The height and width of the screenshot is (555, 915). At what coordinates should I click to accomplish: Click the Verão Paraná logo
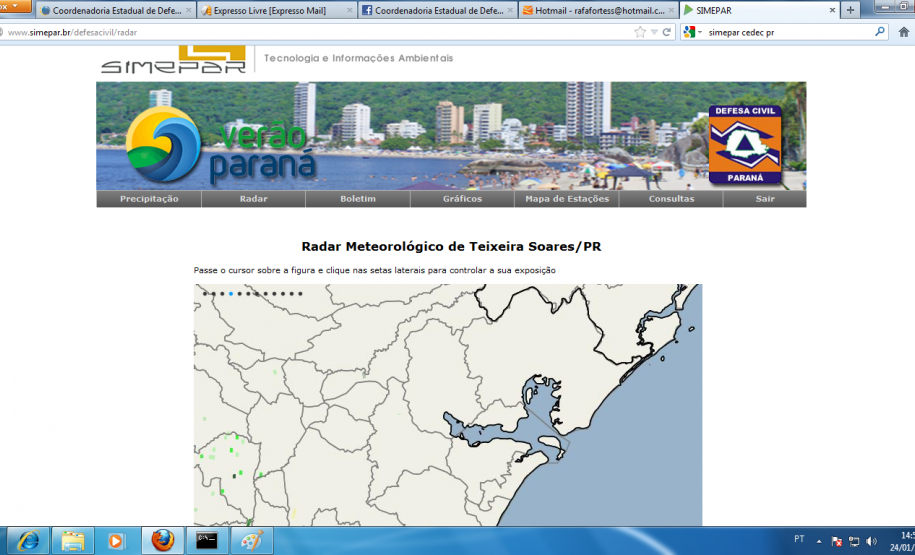point(222,147)
